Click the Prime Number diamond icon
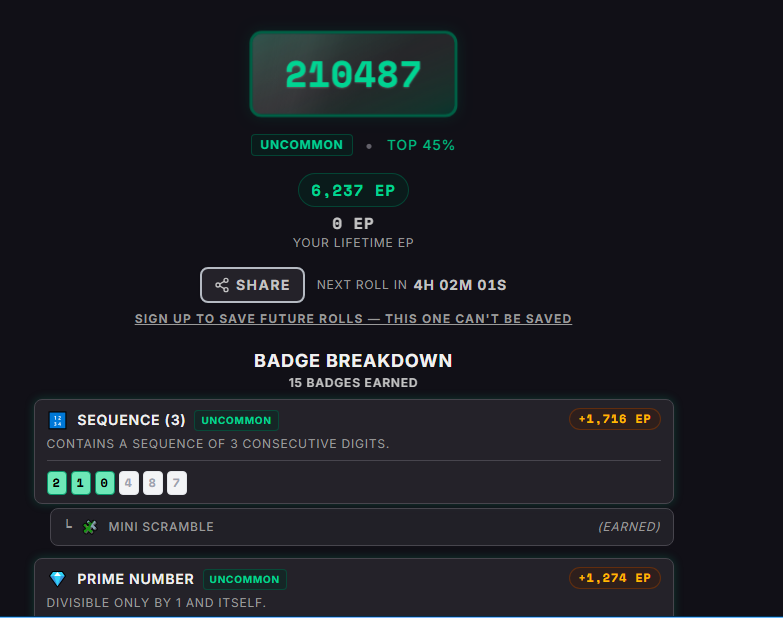 tap(57, 579)
